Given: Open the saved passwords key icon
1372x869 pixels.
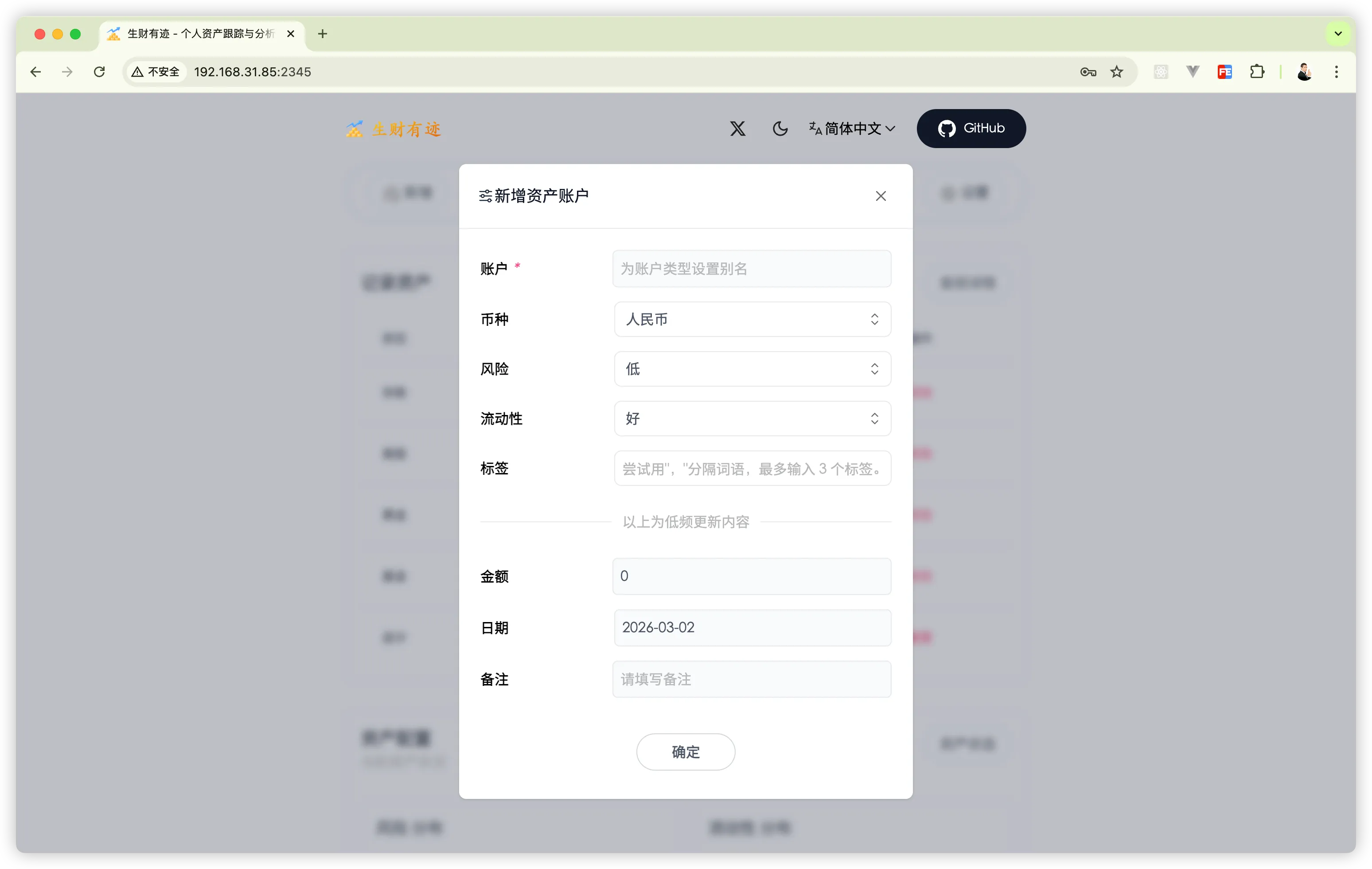Looking at the screenshot, I should point(1087,72).
